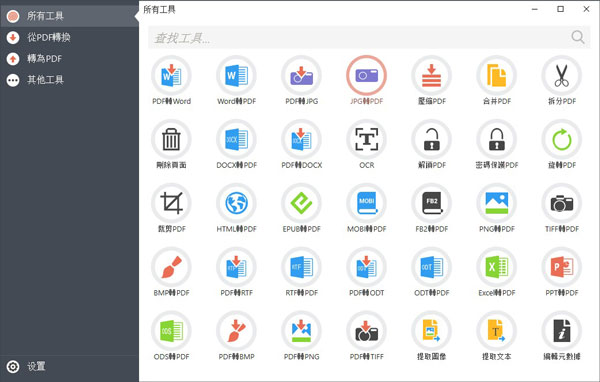600x382 pixels.
Task: Open the 设置 settings entry
Action: (69, 367)
